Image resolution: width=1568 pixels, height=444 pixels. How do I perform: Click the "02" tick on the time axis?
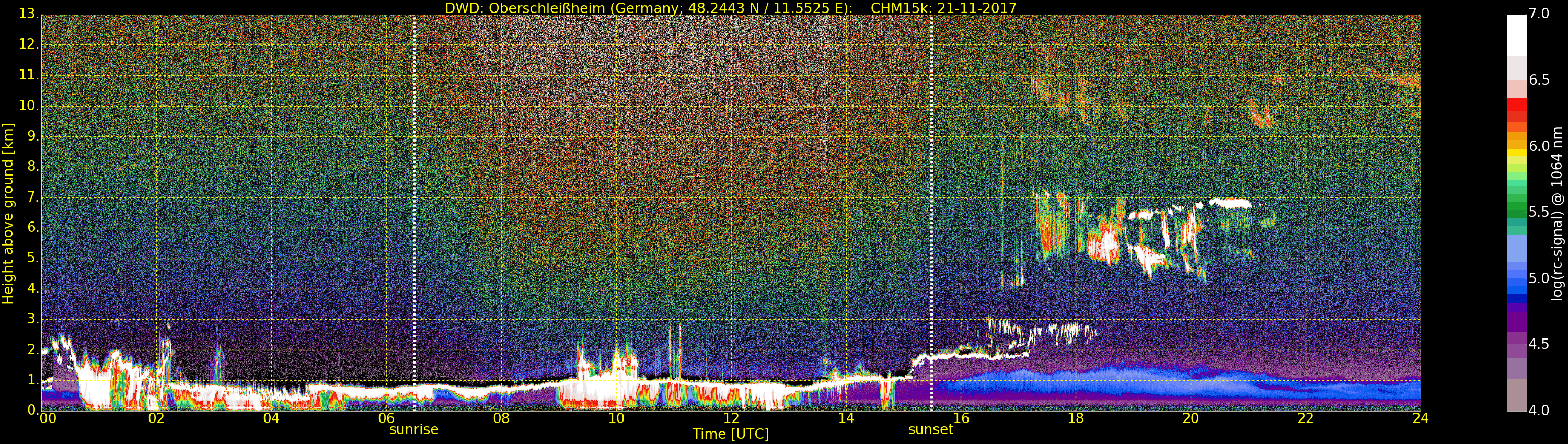156,418
